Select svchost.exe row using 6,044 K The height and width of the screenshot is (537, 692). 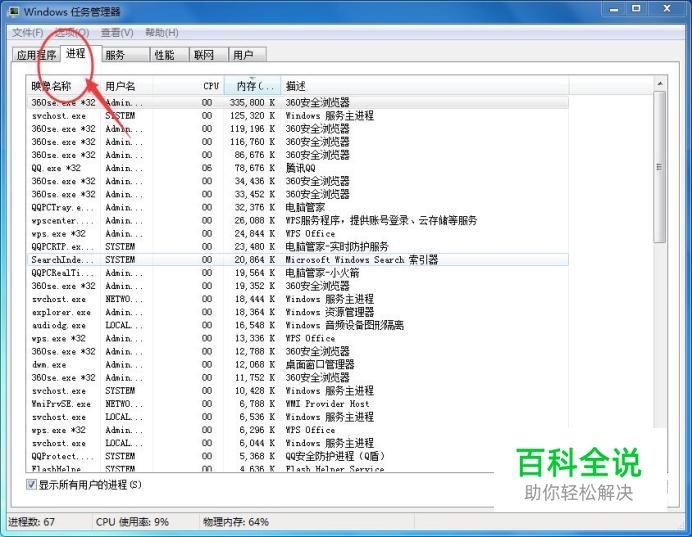point(297,443)
